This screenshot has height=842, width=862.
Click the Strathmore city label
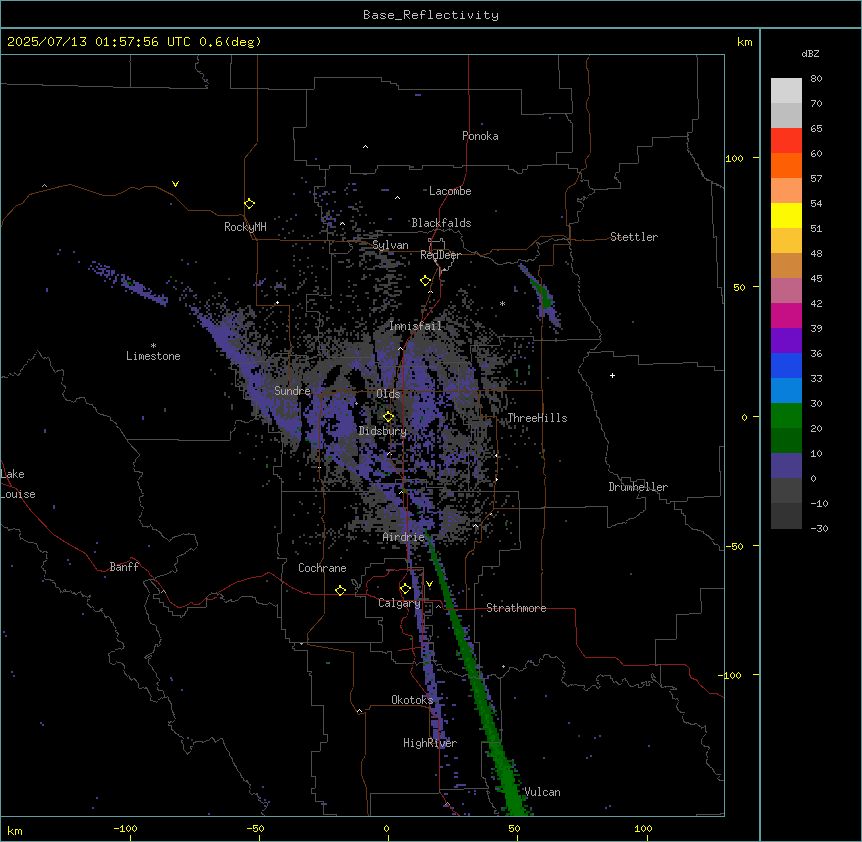tap(516, 608)
